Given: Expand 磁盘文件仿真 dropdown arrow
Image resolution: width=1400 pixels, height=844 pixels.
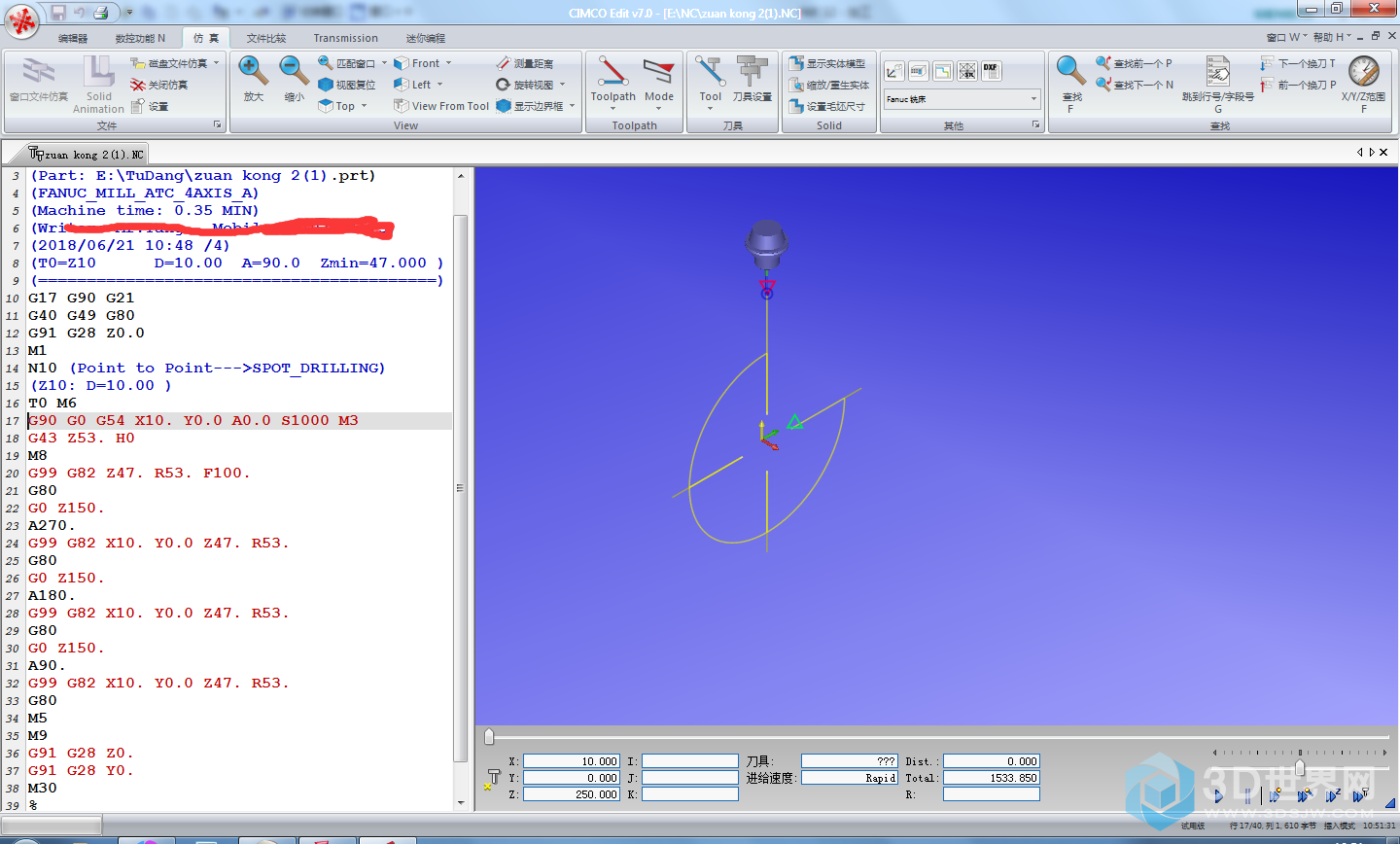Looking at the screenshot, I should tap(216, 63).
